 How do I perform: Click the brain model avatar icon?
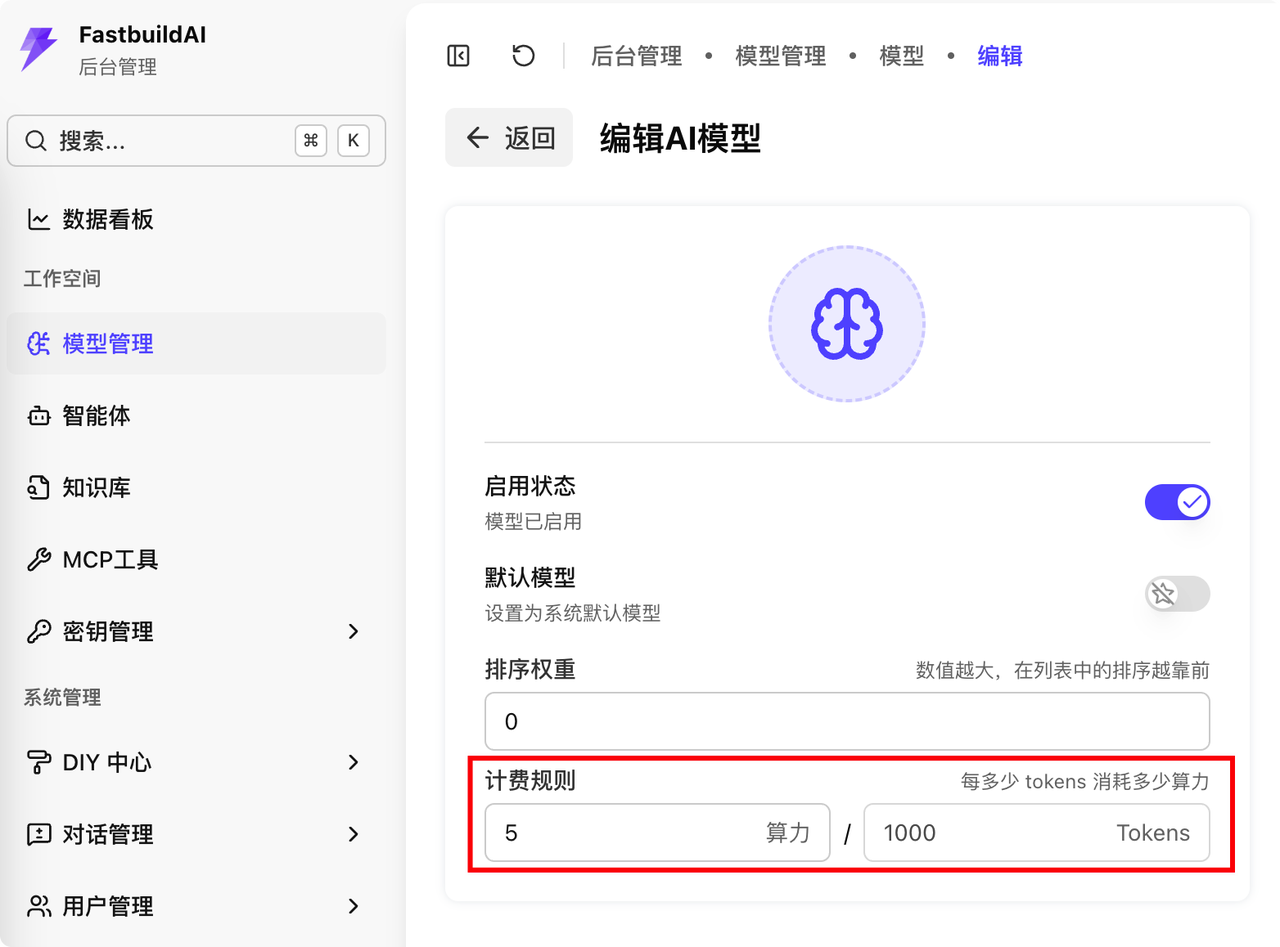pyautogui.click(x=847, y=323)
